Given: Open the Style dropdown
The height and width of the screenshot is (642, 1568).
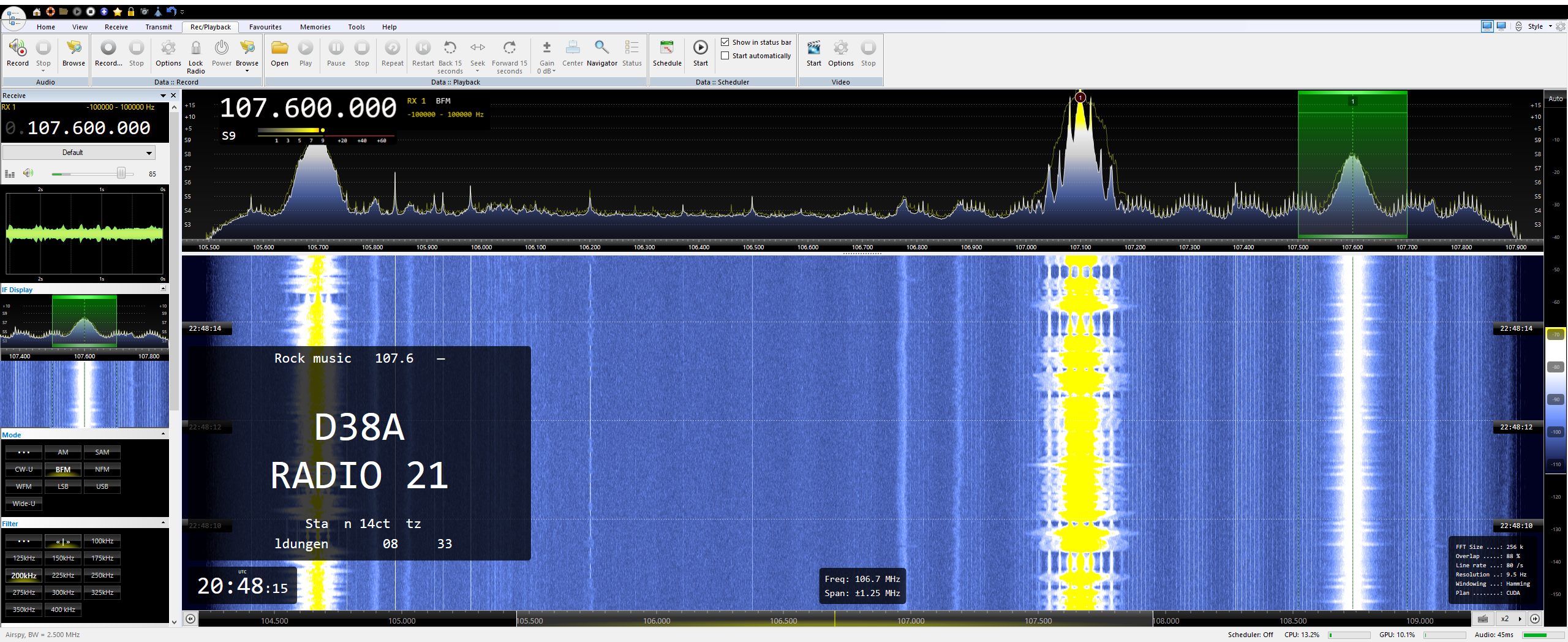Looking at the screenshot, I should 1540,26.
